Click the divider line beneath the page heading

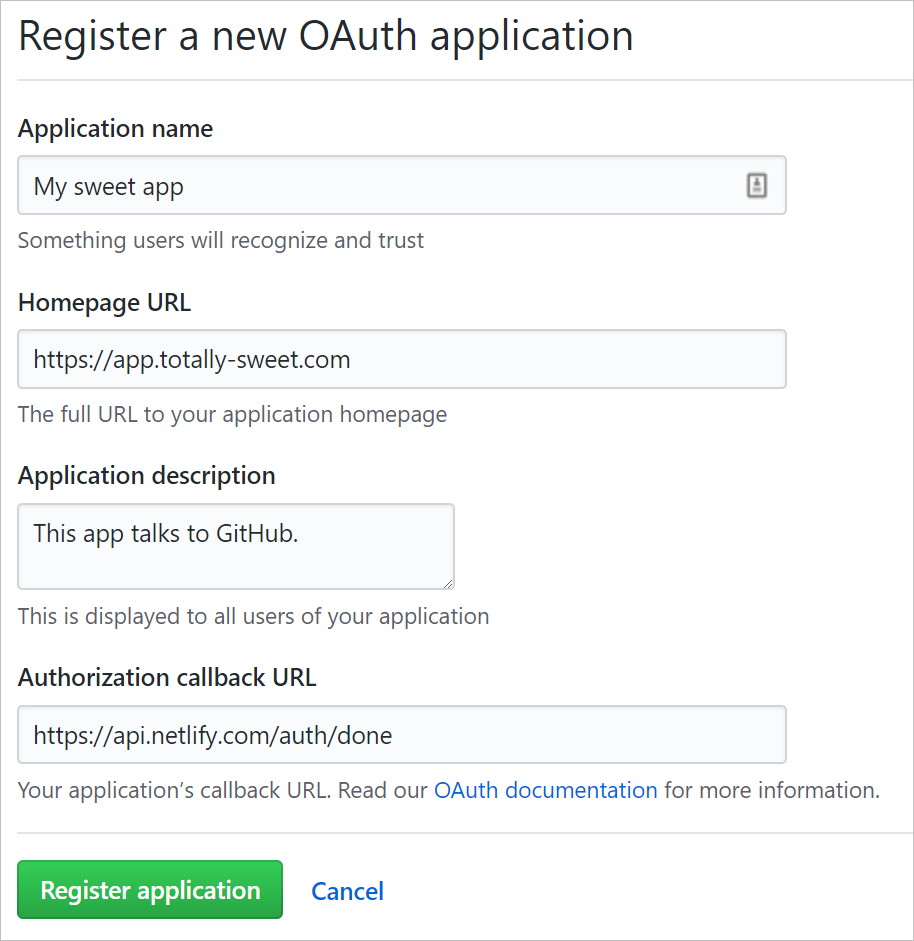457,80
